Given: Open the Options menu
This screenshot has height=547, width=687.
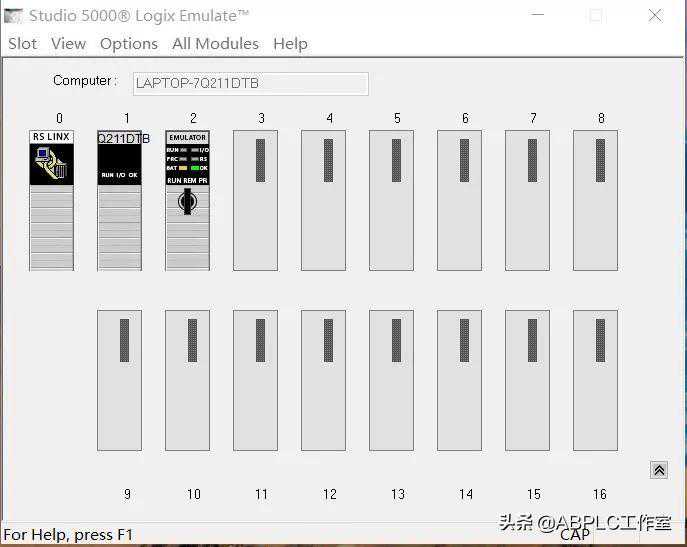Looking at the screenshot, I should [128, 44].
